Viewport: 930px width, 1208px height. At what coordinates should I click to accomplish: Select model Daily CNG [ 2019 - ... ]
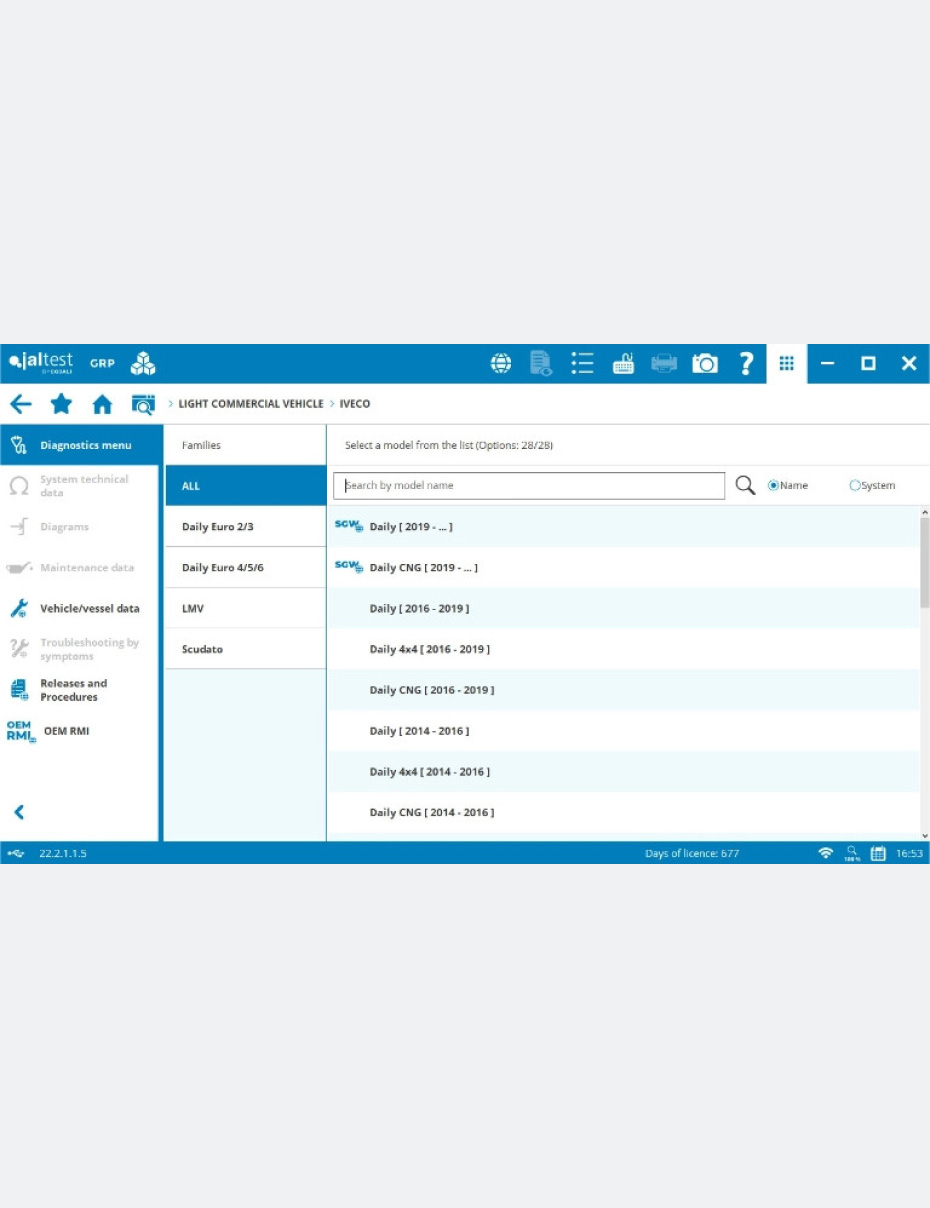tap(623, 567)
